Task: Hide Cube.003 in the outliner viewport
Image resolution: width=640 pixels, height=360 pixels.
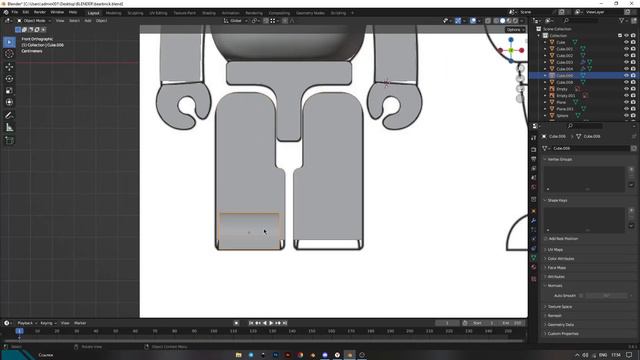Action: (626, 62)
